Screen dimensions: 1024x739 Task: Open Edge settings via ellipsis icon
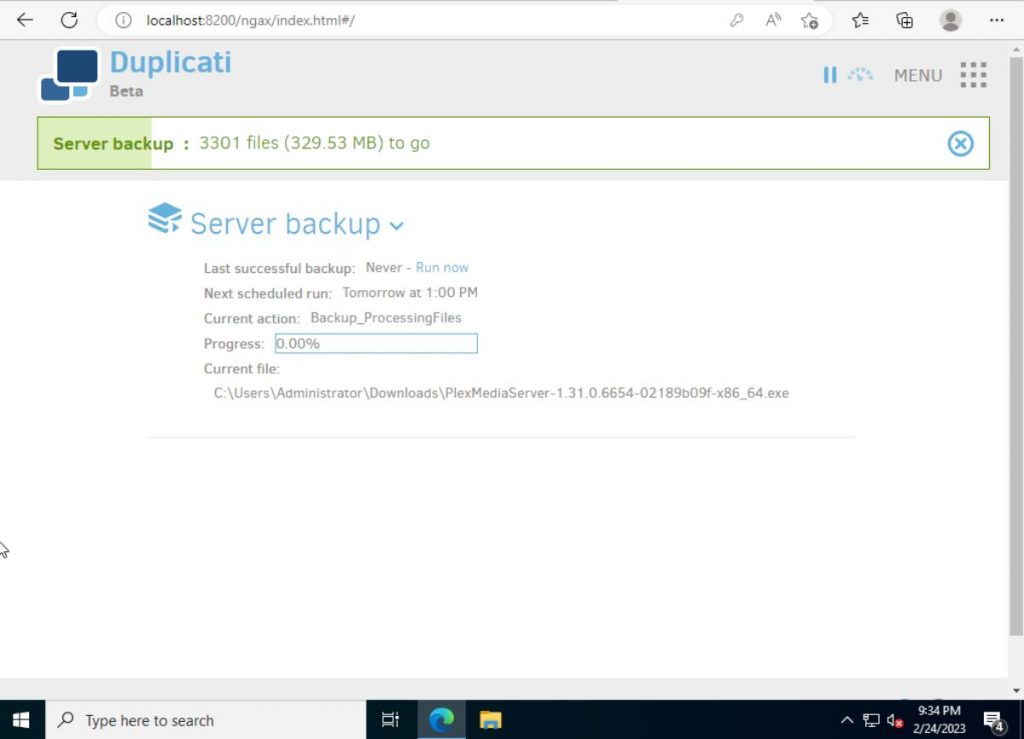click(x=996, y=20)
